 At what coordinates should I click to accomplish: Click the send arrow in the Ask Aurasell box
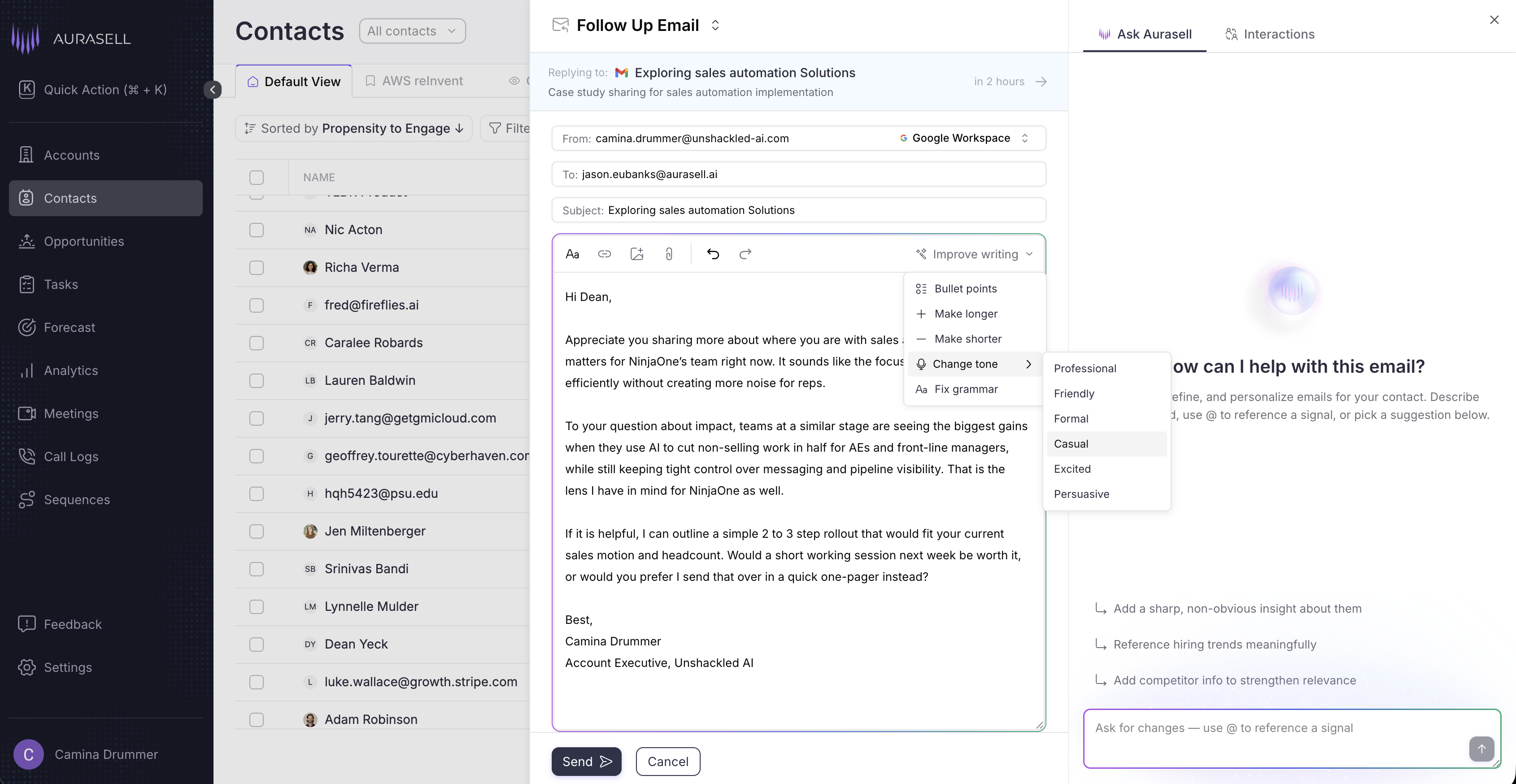click(x=1481, y=748)
